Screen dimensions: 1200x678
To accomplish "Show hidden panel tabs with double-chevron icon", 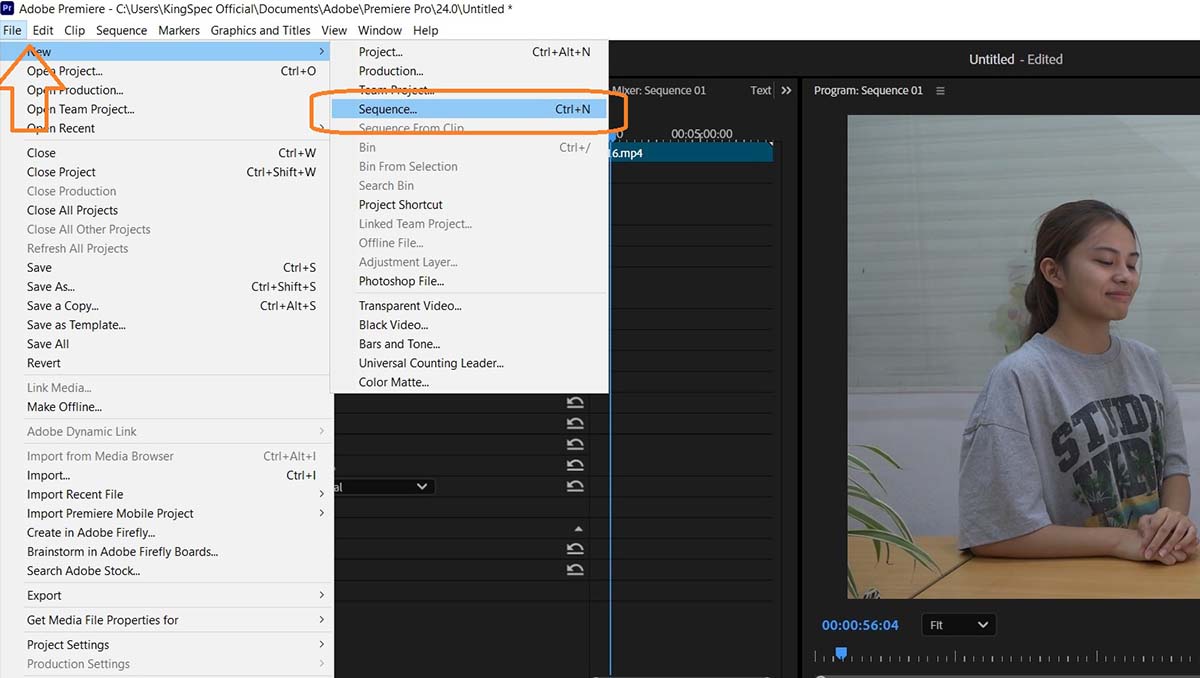I will click(786, 91).
